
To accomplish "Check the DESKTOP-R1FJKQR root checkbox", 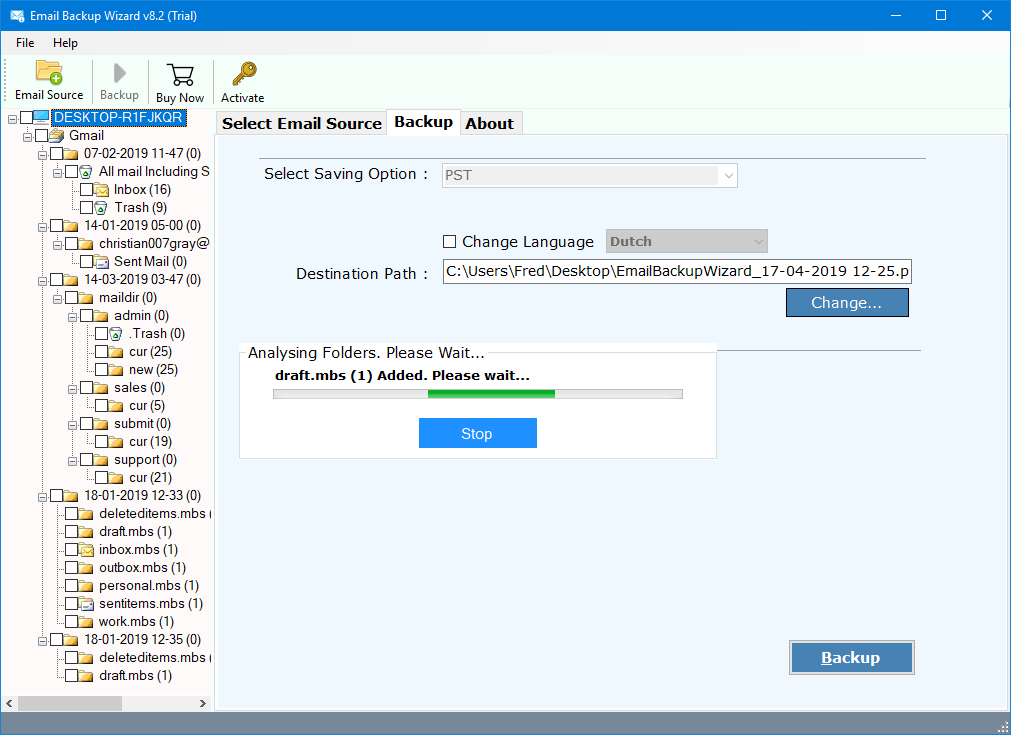I will pyautogui.click(x=26, y=117).
